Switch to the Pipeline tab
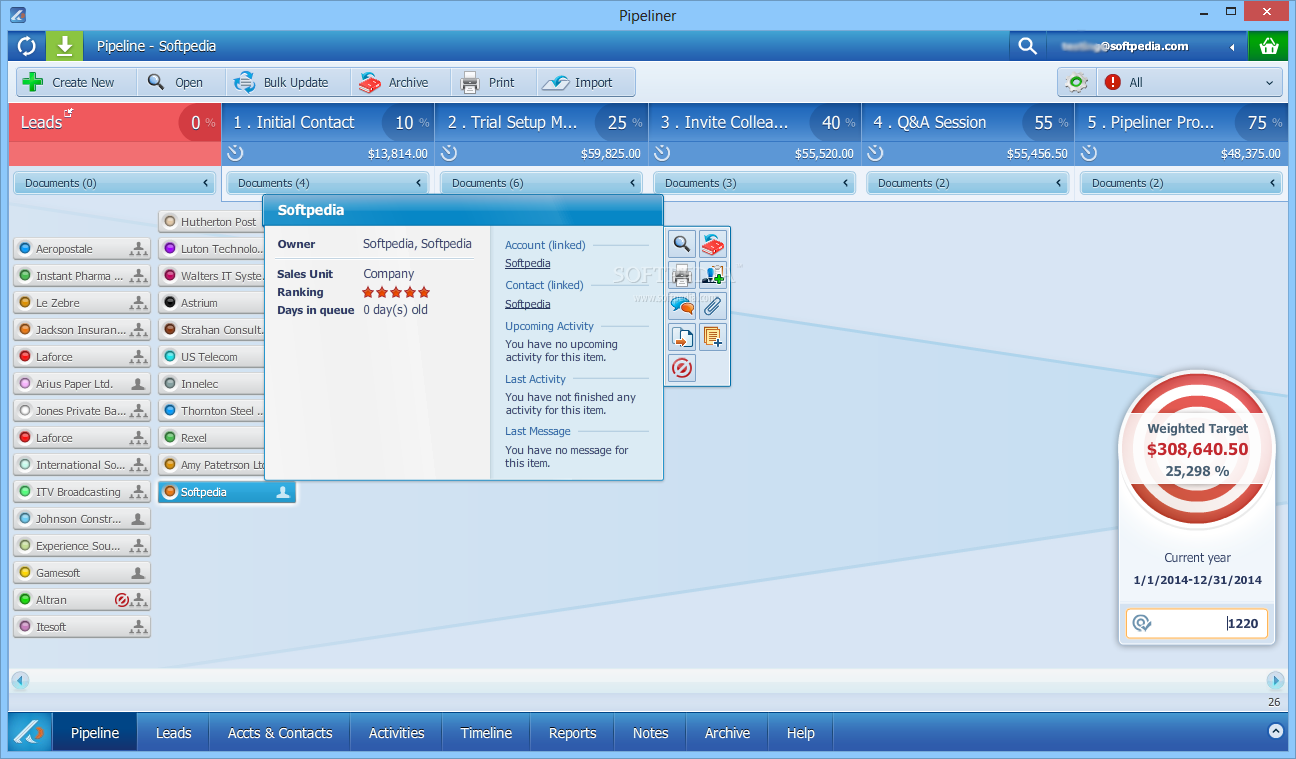Image resolution: width=1296 pixels, height=759 pixels. click(x=95, y=733)
